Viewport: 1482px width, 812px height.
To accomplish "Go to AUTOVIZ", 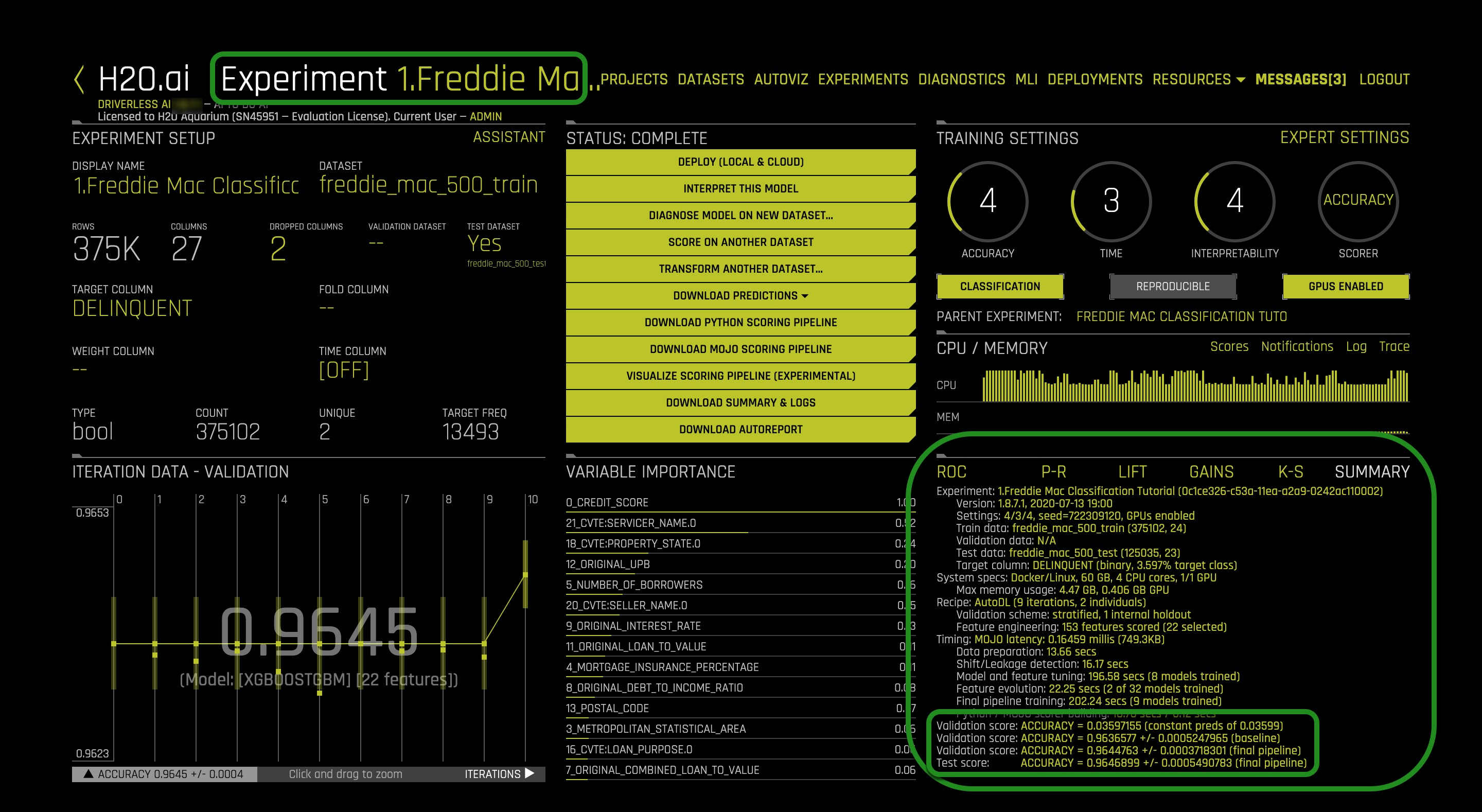I will click(781, 79).
